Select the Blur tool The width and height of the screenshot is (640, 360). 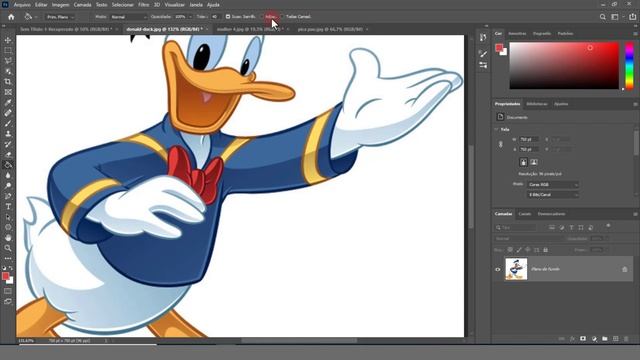8,176
